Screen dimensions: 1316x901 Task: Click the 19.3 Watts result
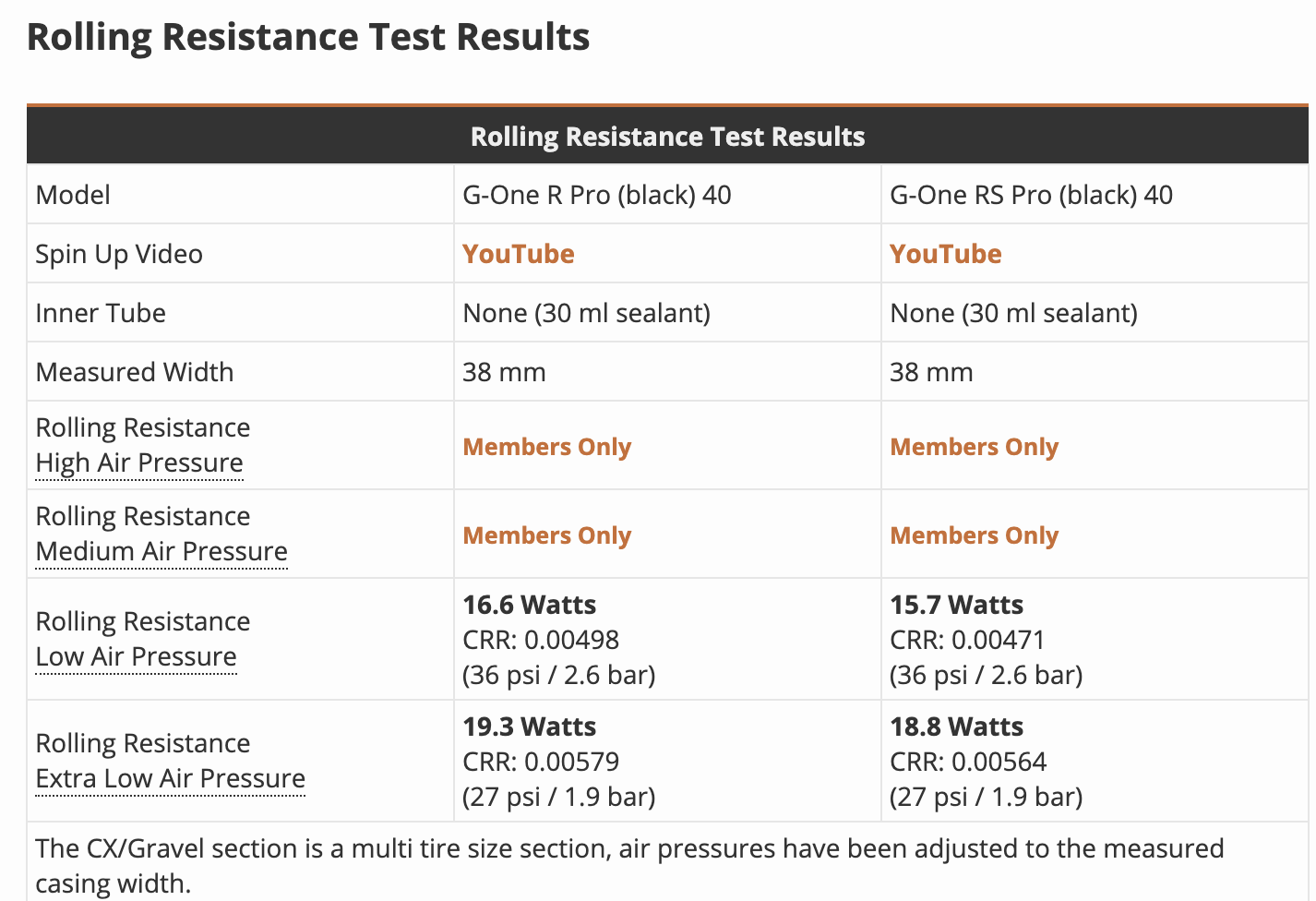[529, 727]
